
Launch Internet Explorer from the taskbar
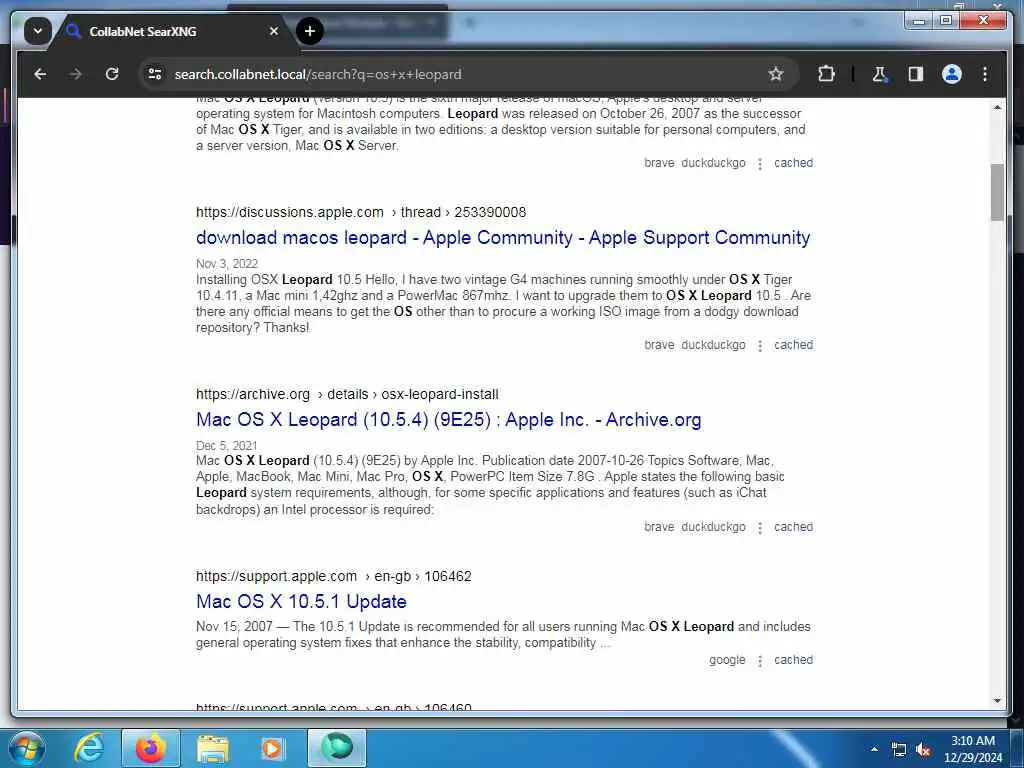89,748
